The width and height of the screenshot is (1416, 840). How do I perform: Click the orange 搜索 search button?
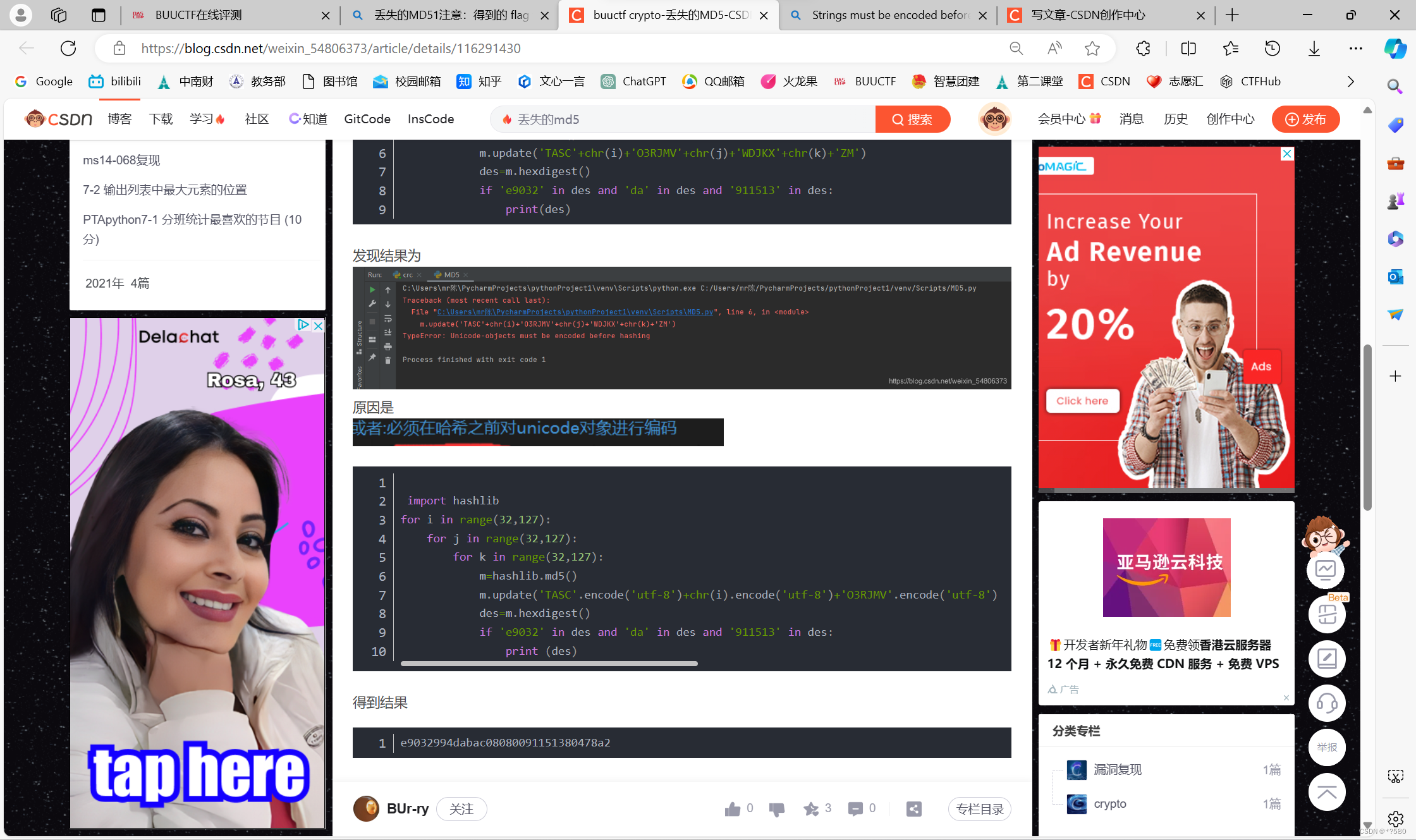(x=912, y=119)
